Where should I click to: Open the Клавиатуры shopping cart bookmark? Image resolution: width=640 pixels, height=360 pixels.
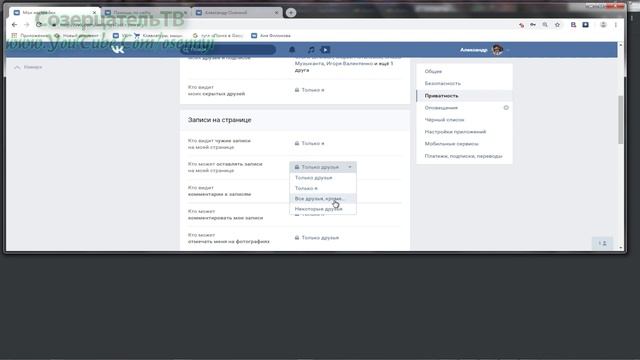tap(158, 36)
